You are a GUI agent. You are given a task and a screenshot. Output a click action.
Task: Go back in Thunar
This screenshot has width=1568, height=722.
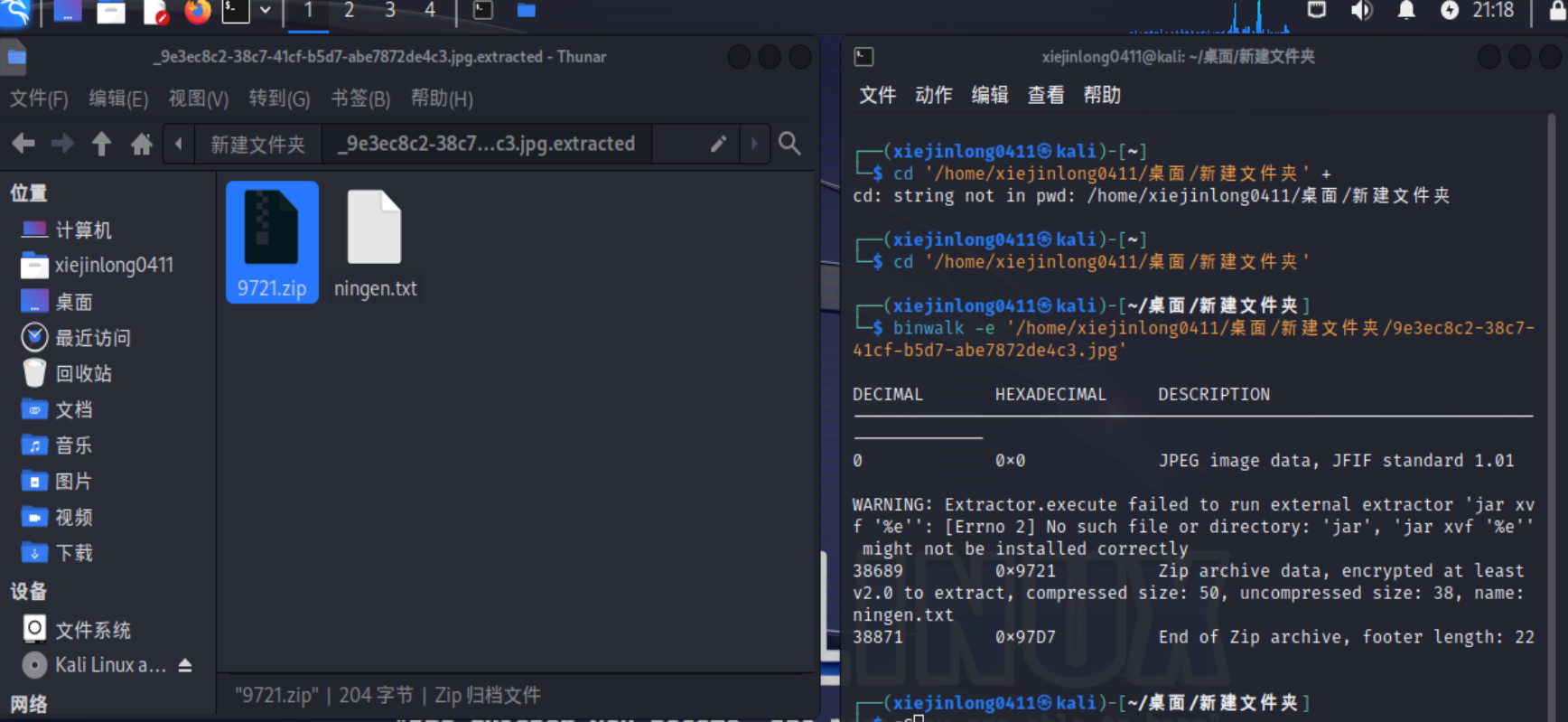[23, 144]
